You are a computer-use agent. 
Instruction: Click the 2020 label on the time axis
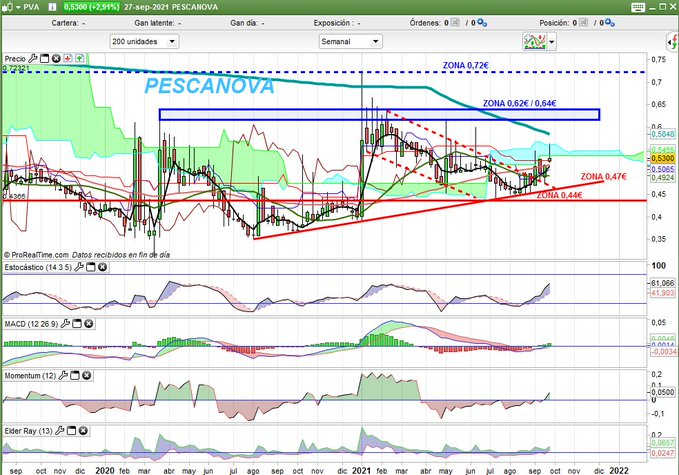tap(105, 470)
